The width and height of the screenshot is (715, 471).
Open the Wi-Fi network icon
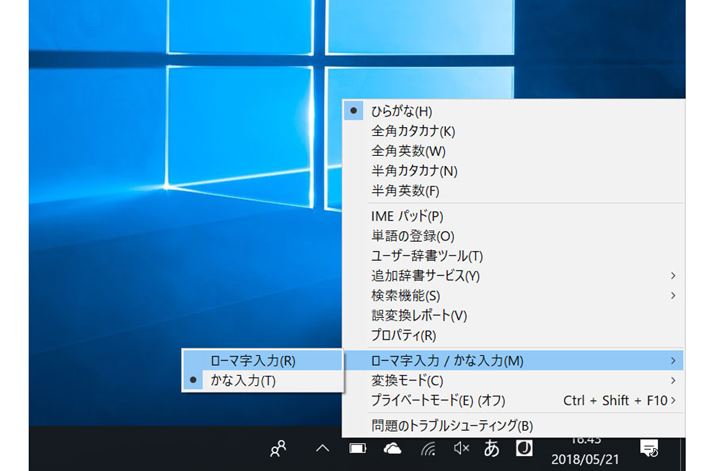[427, 449]
